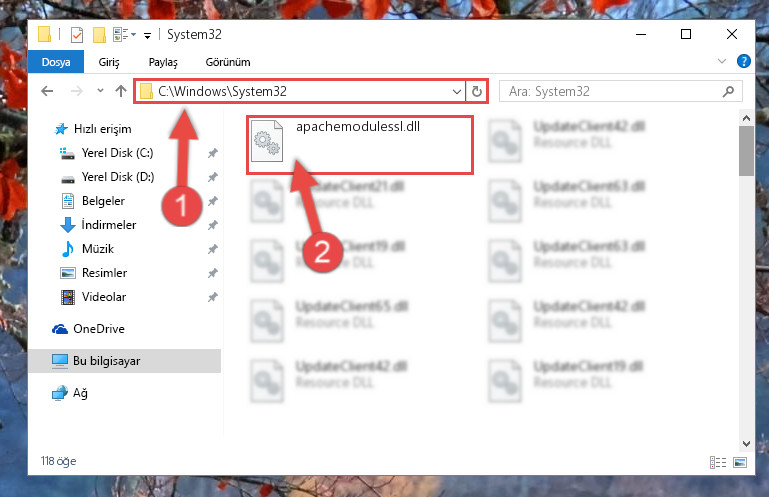Unpin Belgeler from quick access
769x497 pixels.
click(212, 201)
